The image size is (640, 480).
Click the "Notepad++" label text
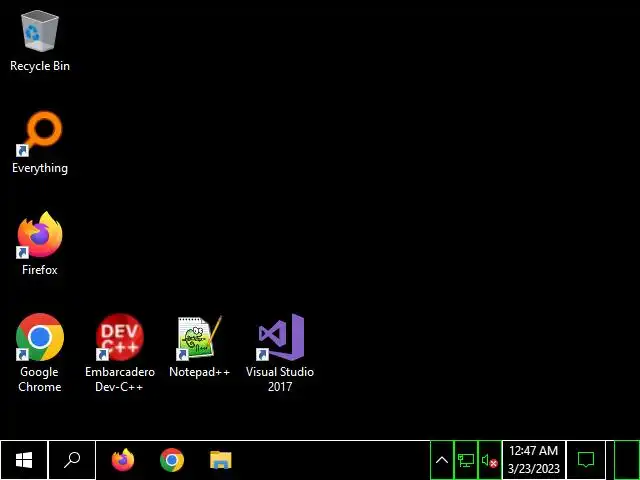click(x=200, y=372)
